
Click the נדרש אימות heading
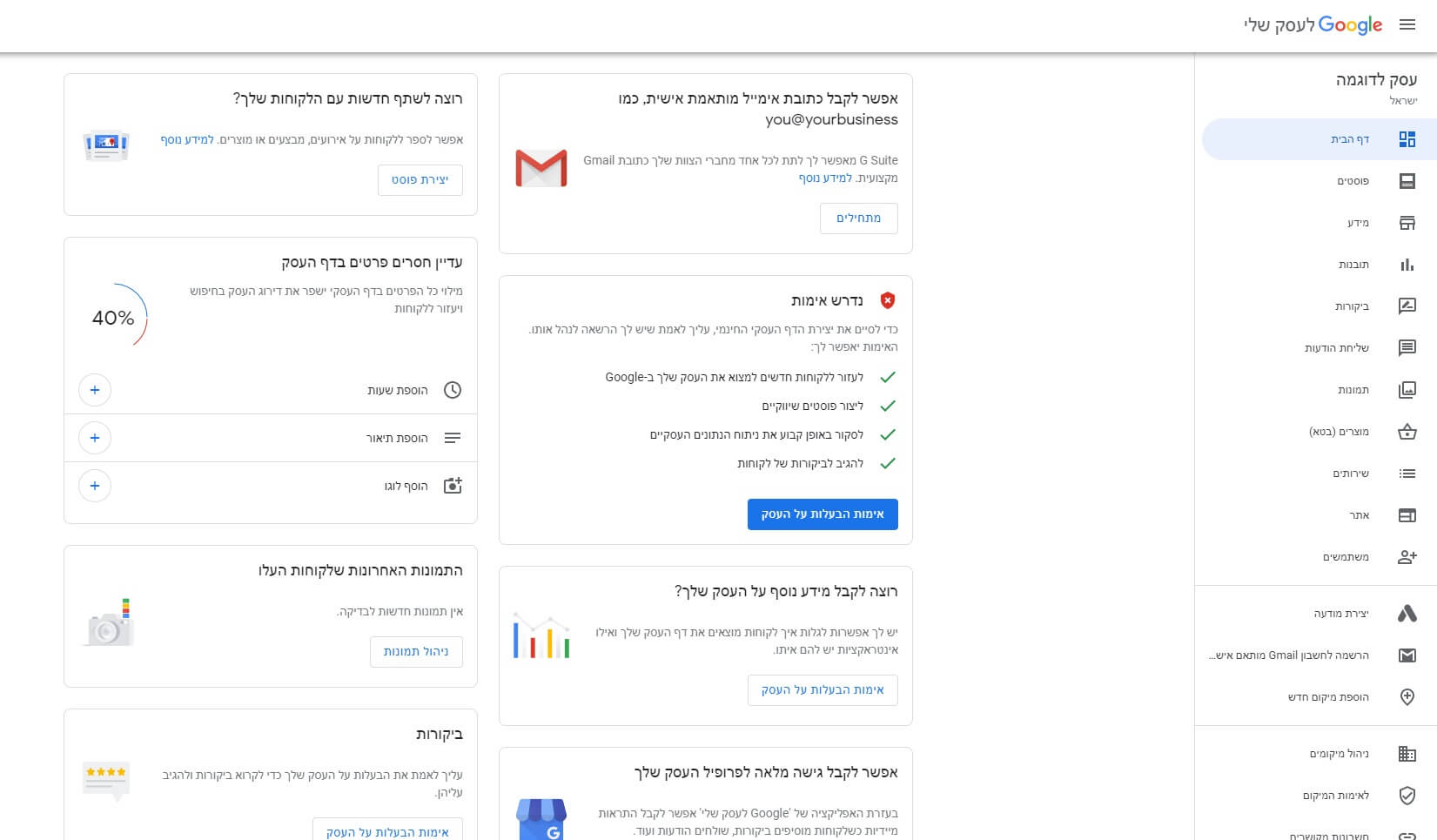[x=827, y=300]
